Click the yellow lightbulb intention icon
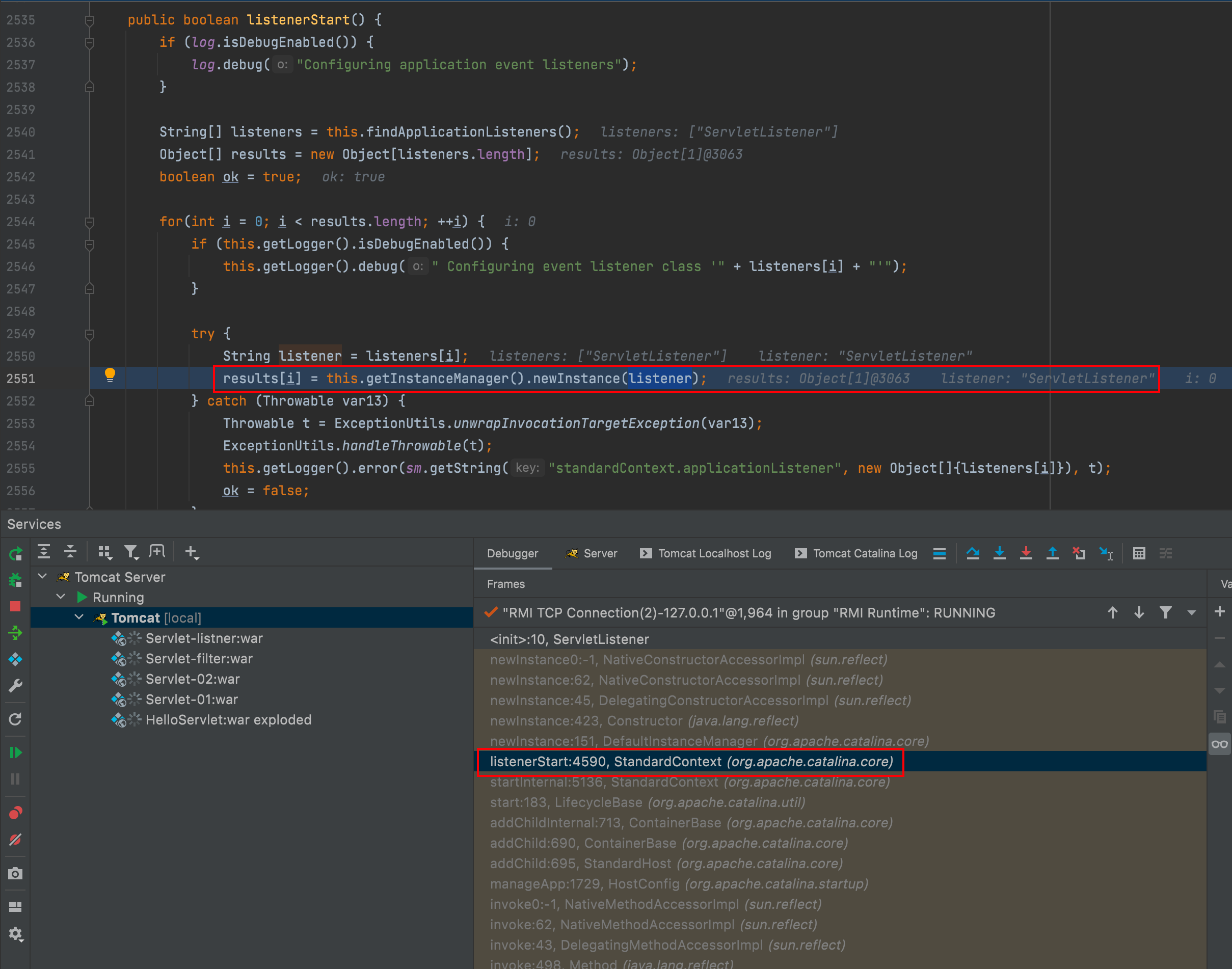Image resolution: width=1232 pixels, height=969 pixels. pos(110,375)
